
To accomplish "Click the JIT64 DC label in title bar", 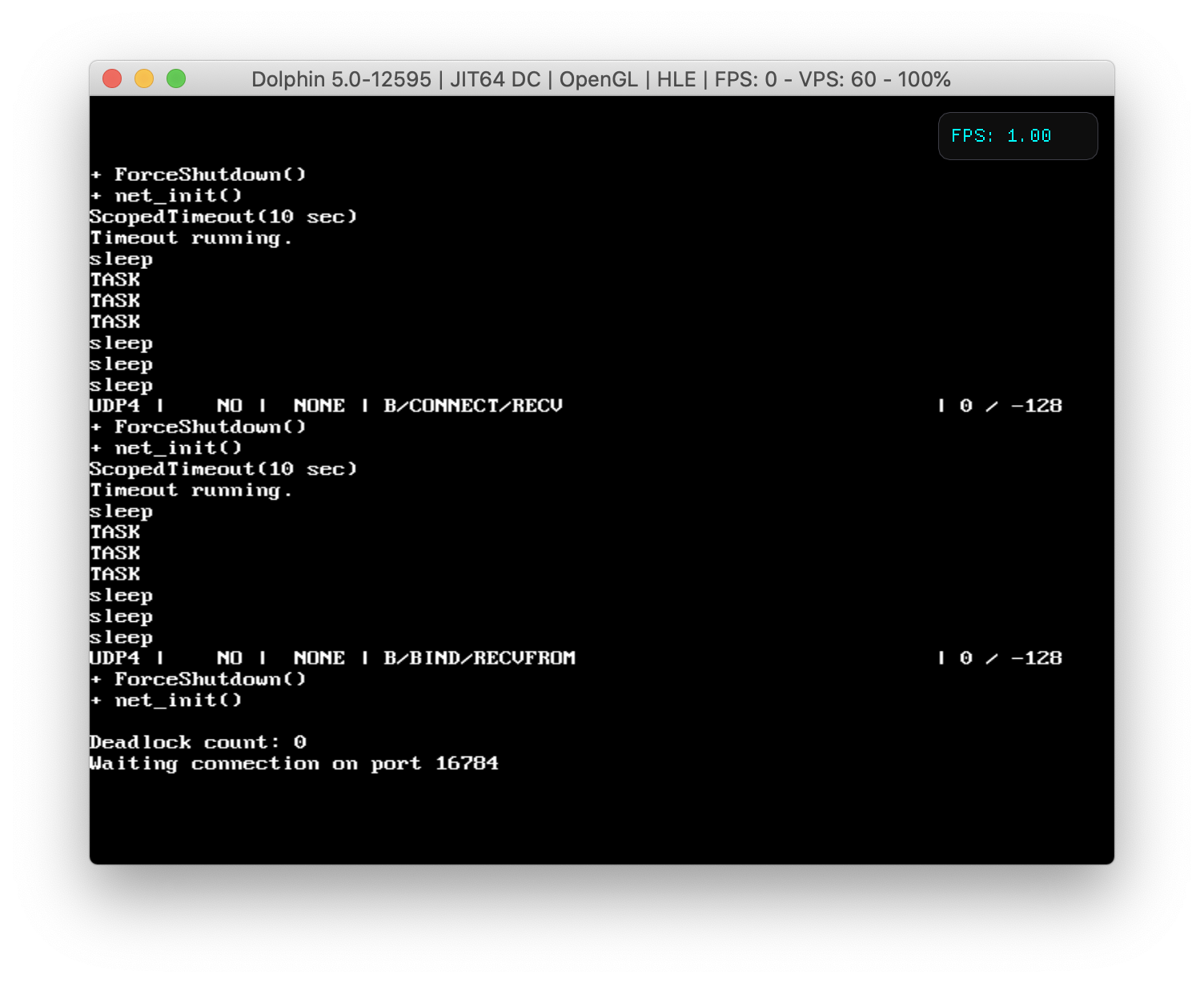I will [496, 79].
